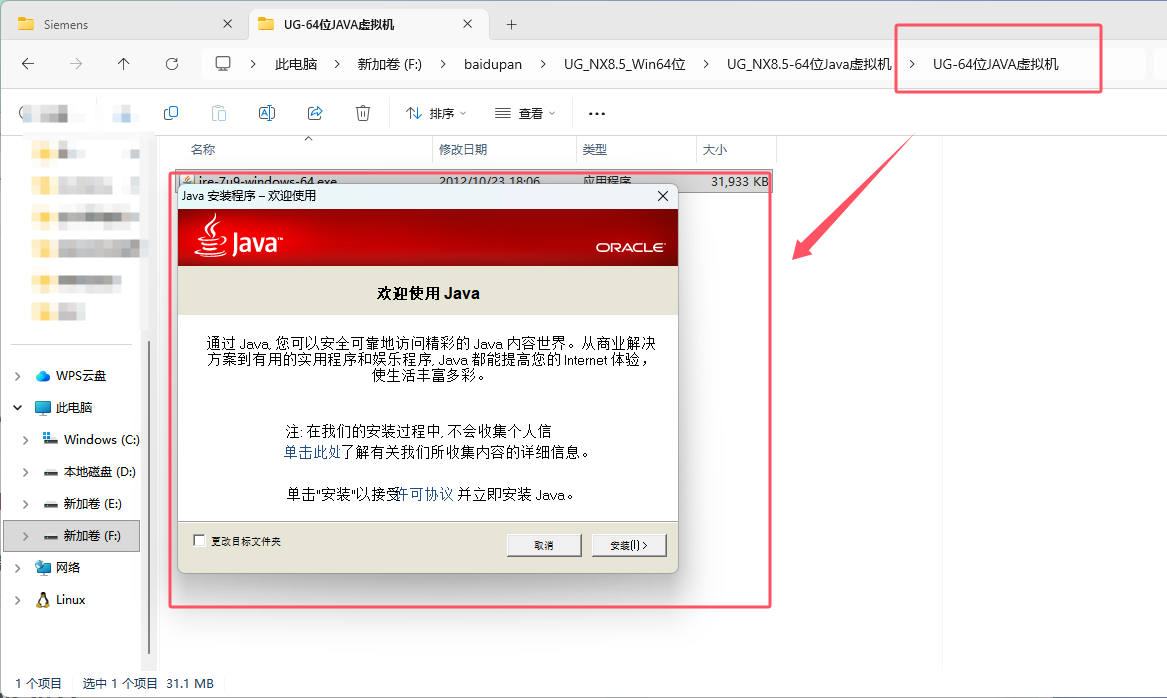Viewport: 1167px width, 698px height.
Task: Select 此电脑 in sidebar
Action: [x=64, y=408]
